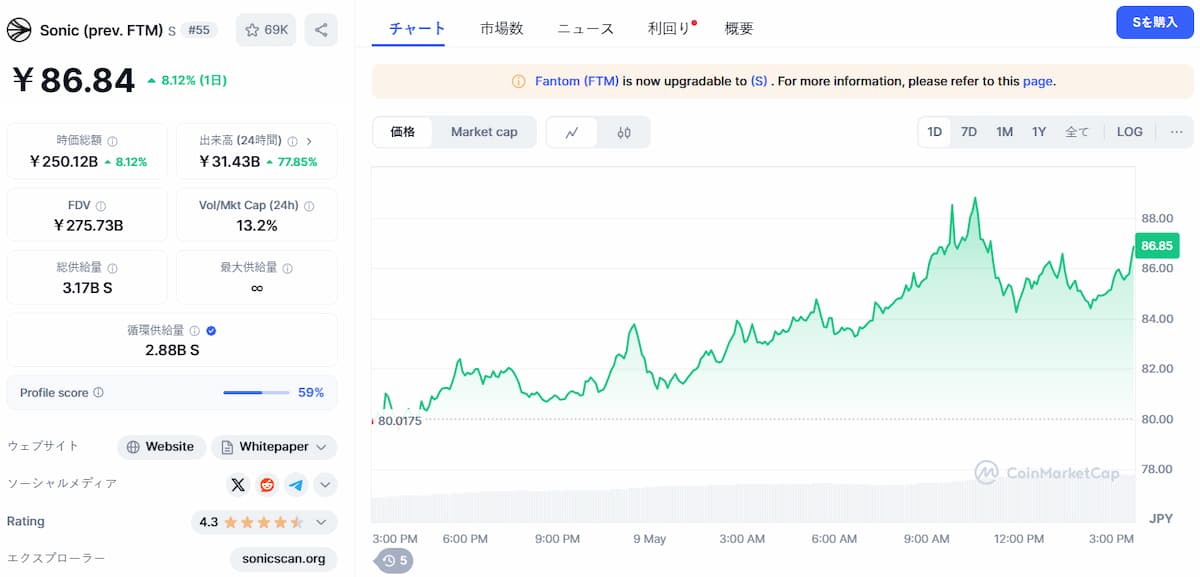1200x577 pixels.
Task: Open the X (Twitter) social link
Action: (238, 485)
